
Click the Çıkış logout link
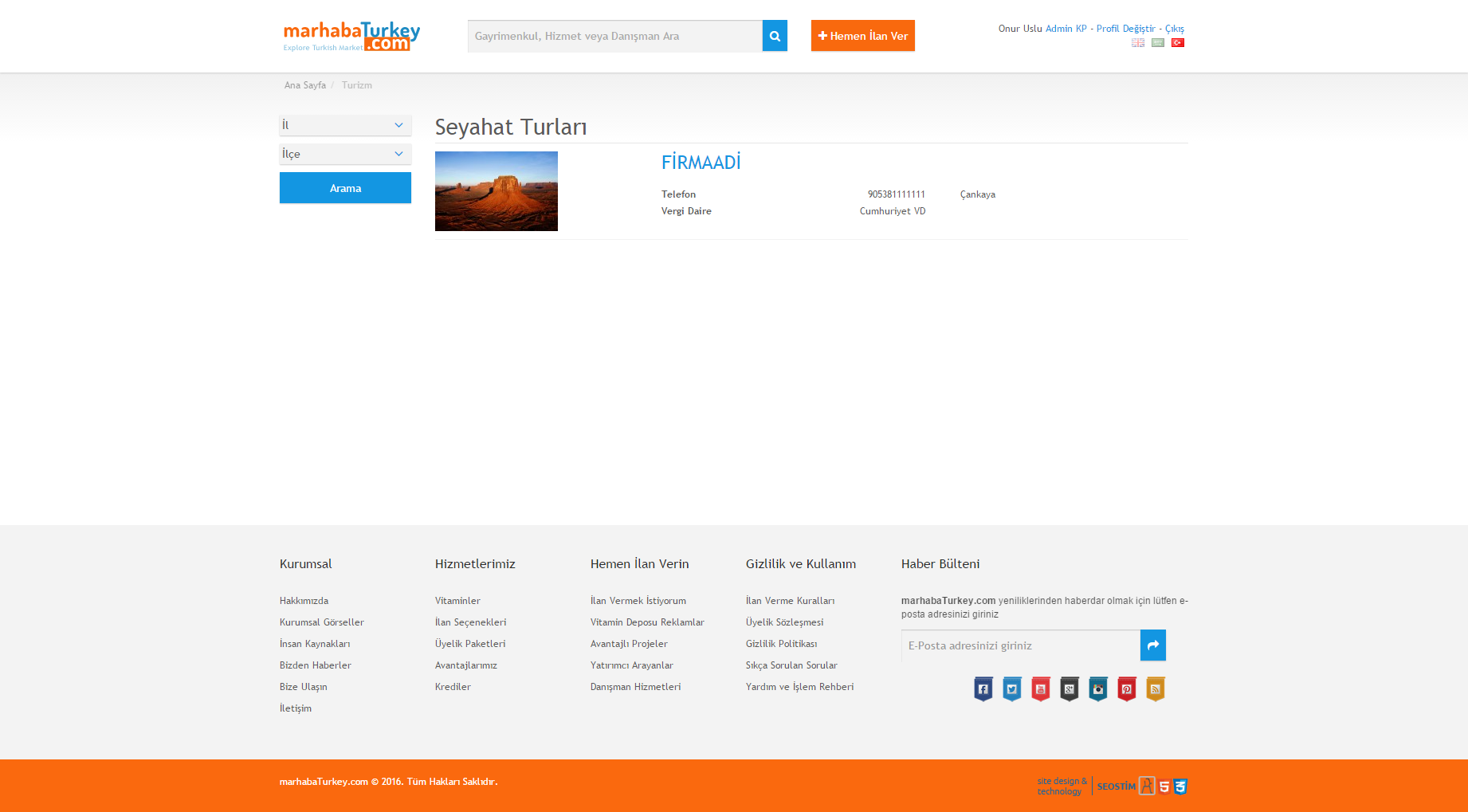click(1174, 29)
